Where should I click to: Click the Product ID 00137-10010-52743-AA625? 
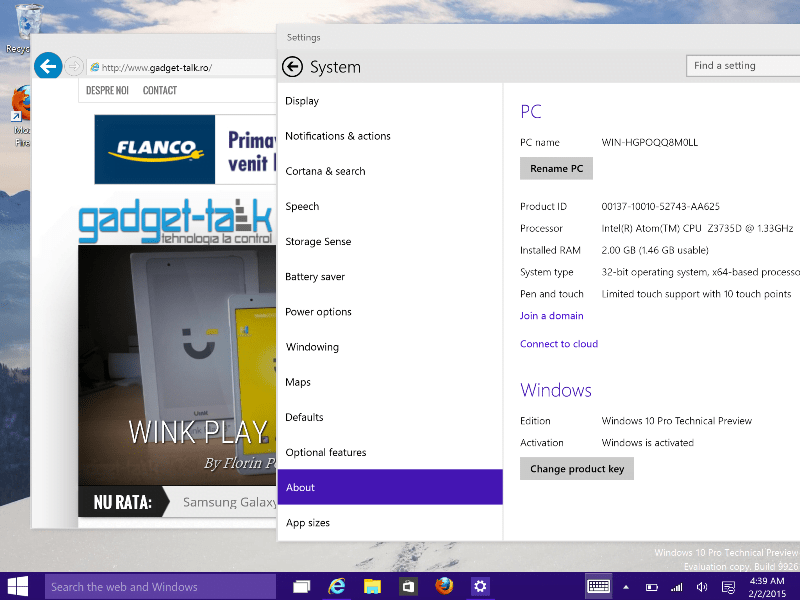(660, 207)
